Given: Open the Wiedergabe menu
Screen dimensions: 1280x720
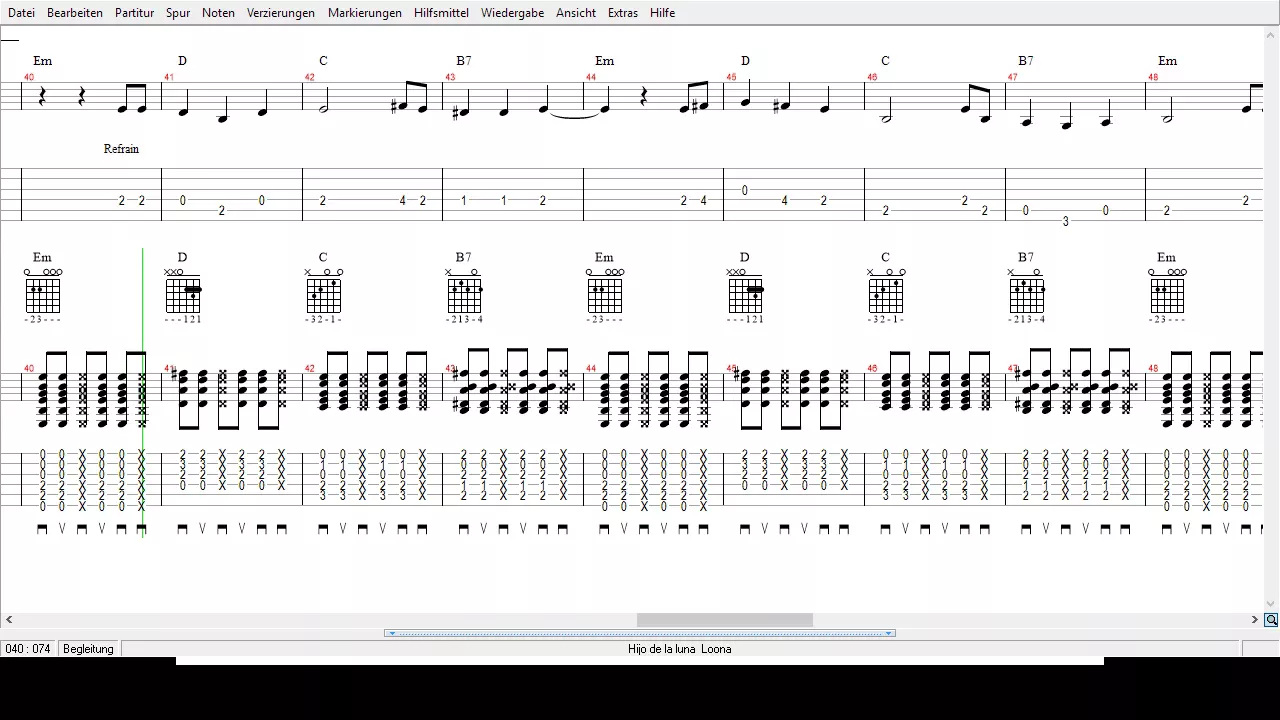Looking at the screenshot, I should (512, 13).
